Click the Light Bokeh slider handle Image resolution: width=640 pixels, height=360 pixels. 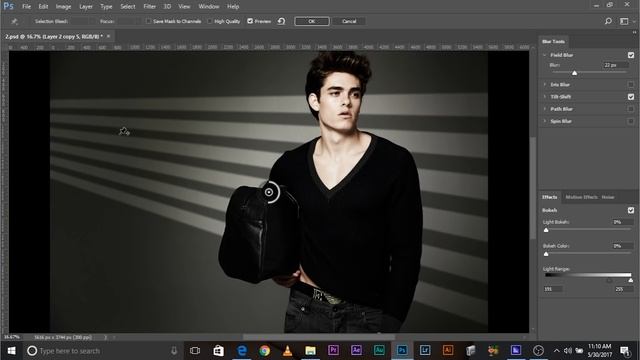(x=546, y=230)
